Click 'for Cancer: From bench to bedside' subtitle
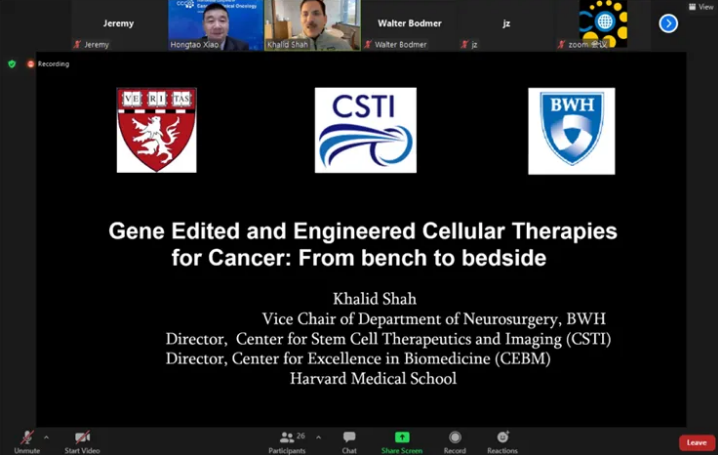718x455 pixels. [359, 258]
